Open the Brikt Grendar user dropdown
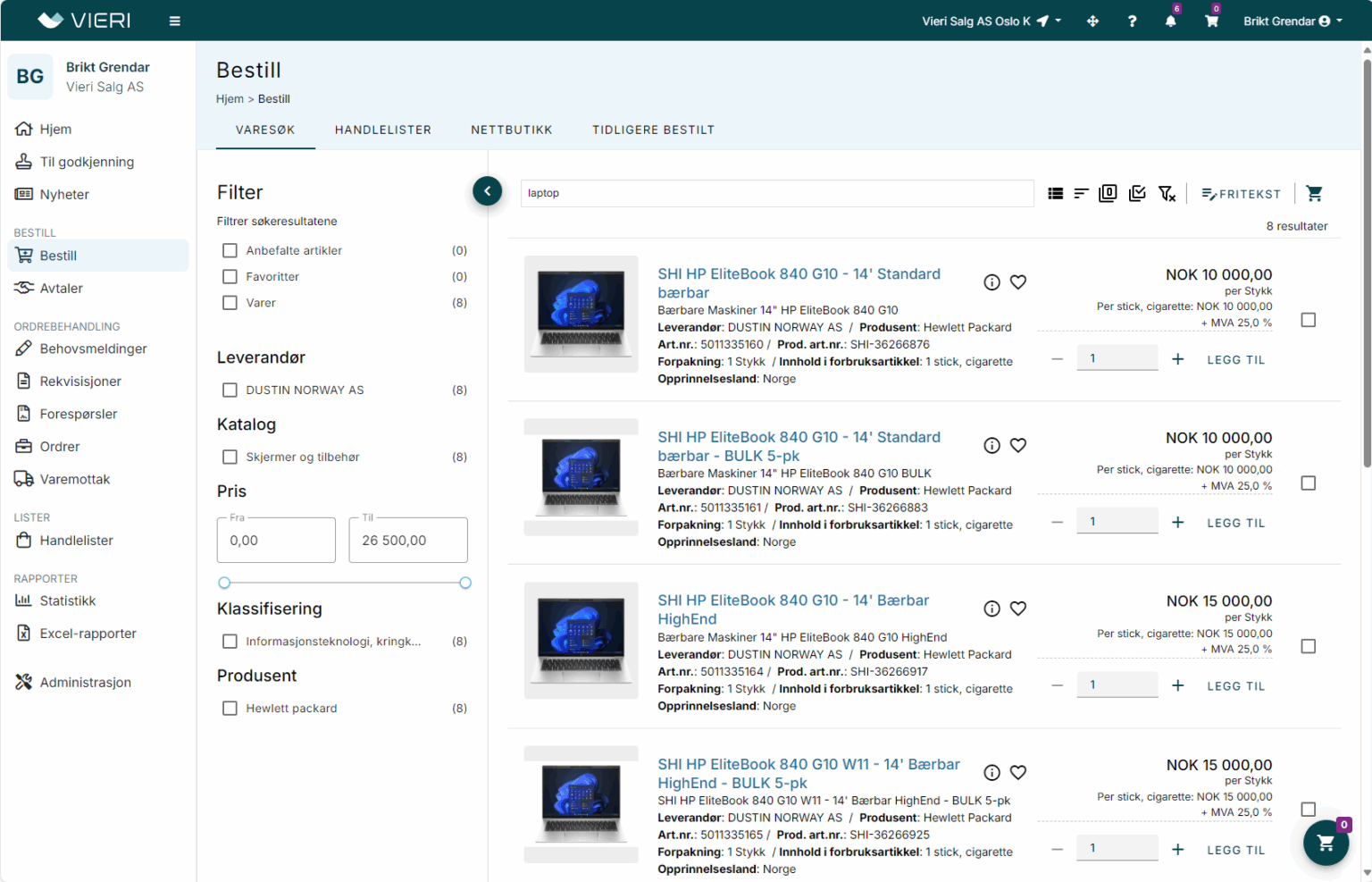Screen dimensions: 1372x882 pyautogui.click(x=1292, y=21)
